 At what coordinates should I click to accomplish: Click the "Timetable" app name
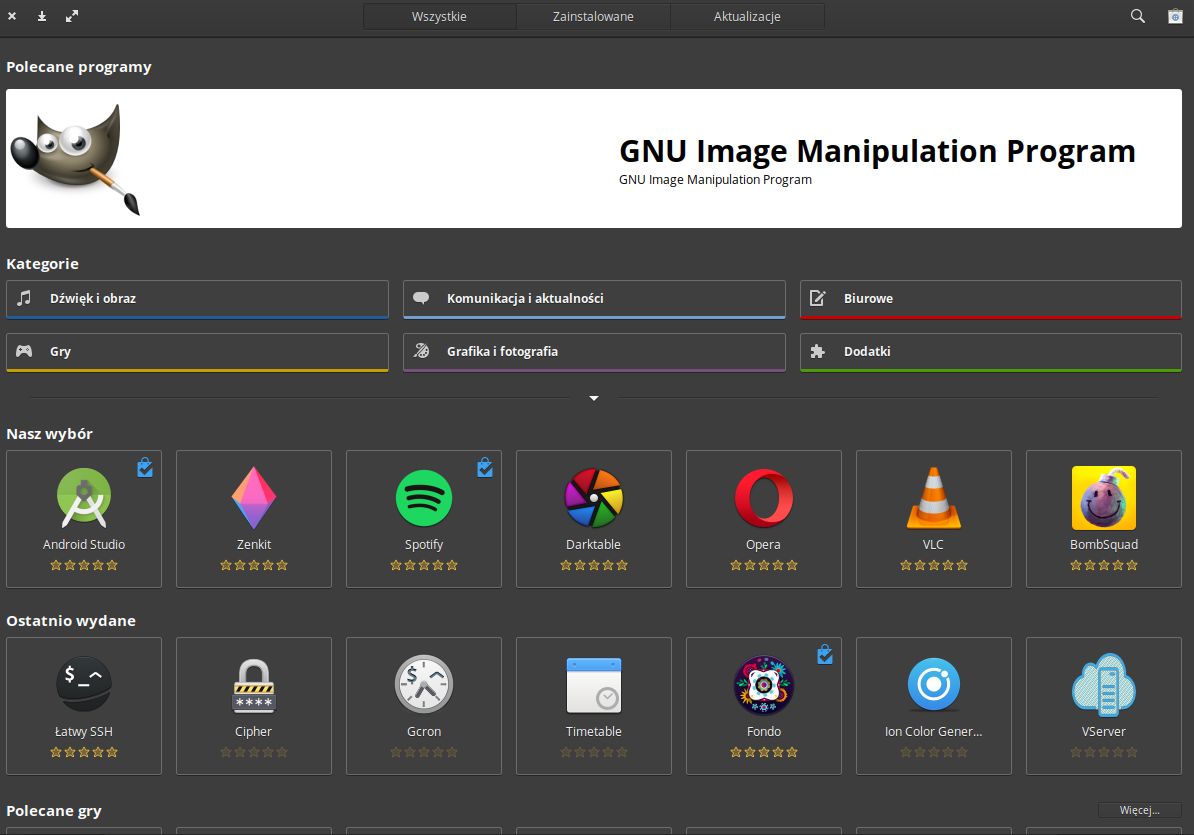(x=594, y=731)
